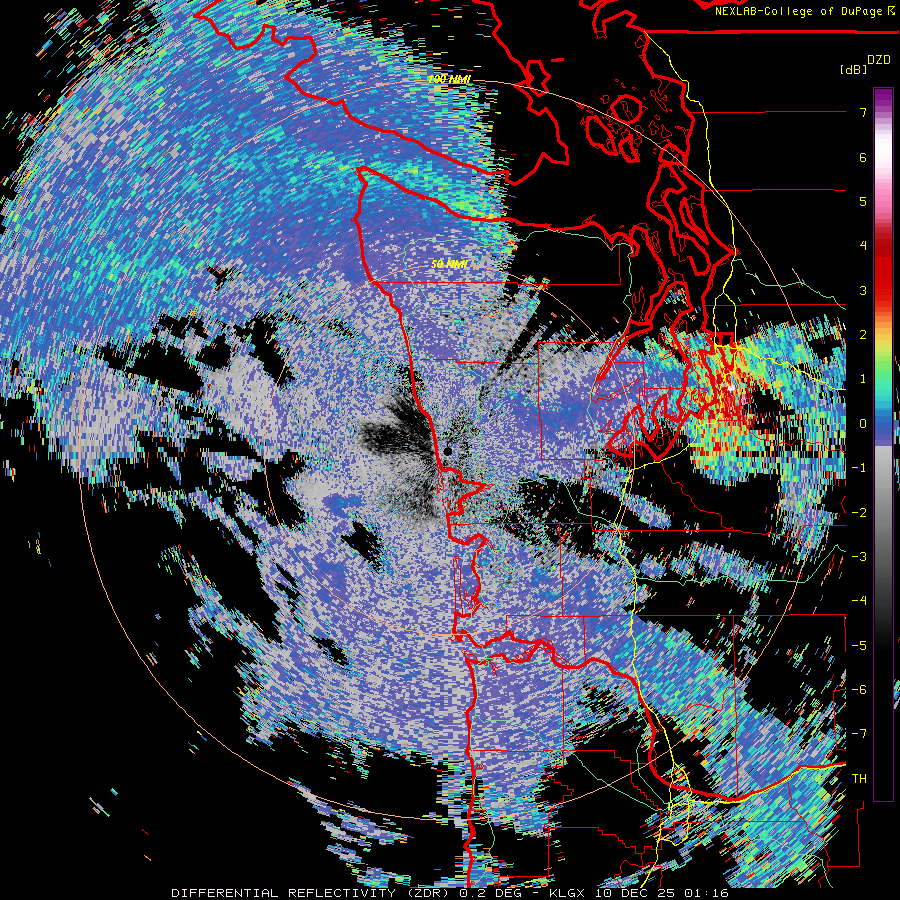Click the 01:16 timestamp
The image size is (900, 900).
[708, 893]
